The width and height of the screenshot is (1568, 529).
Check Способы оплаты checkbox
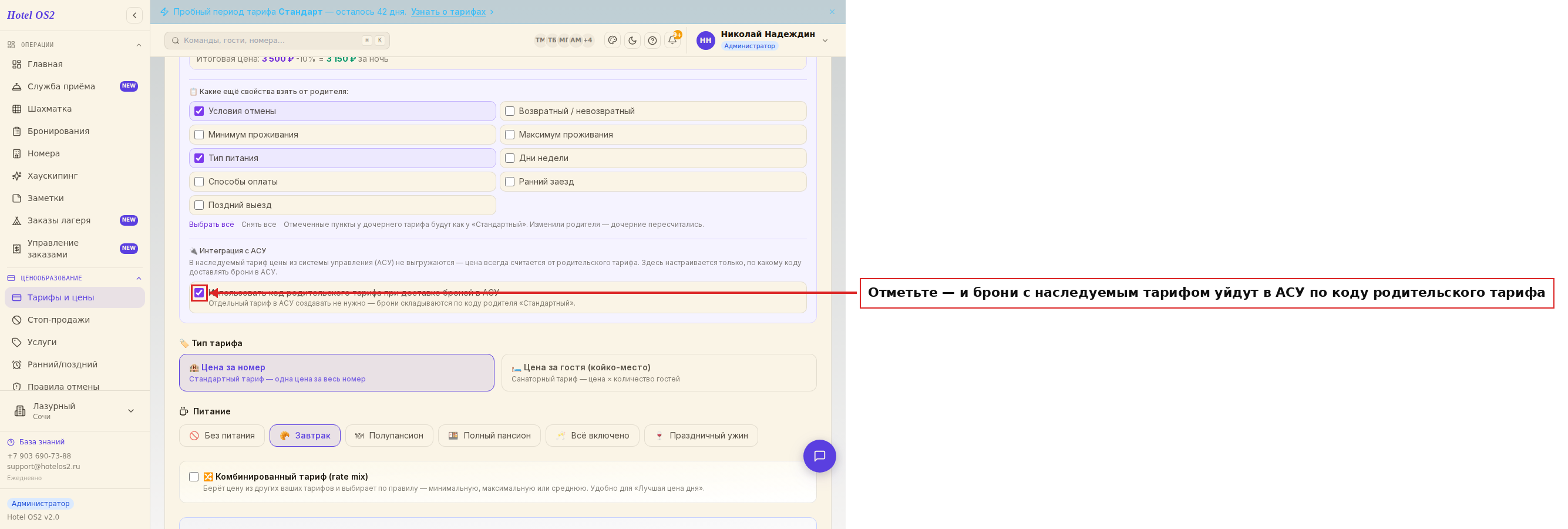[x=199, y=182]
